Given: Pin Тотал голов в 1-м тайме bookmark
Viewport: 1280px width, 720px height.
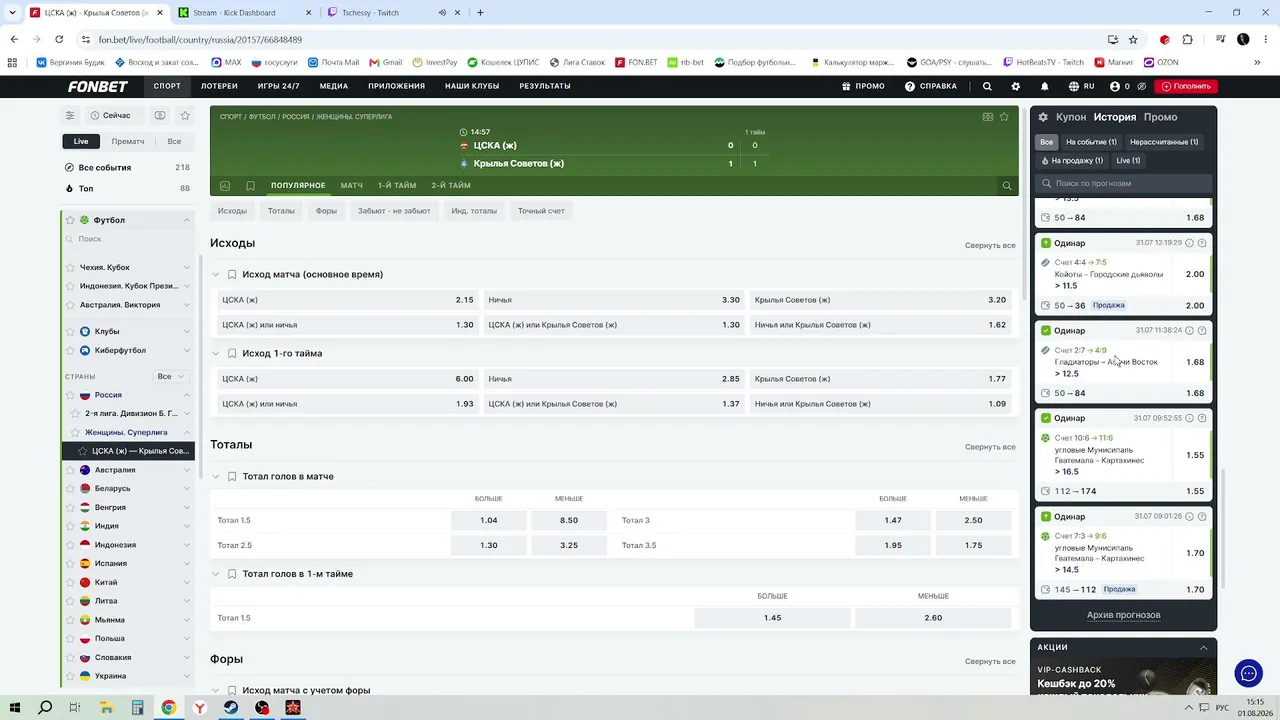Looking at the screenshot, I should (x=232, y=574).
